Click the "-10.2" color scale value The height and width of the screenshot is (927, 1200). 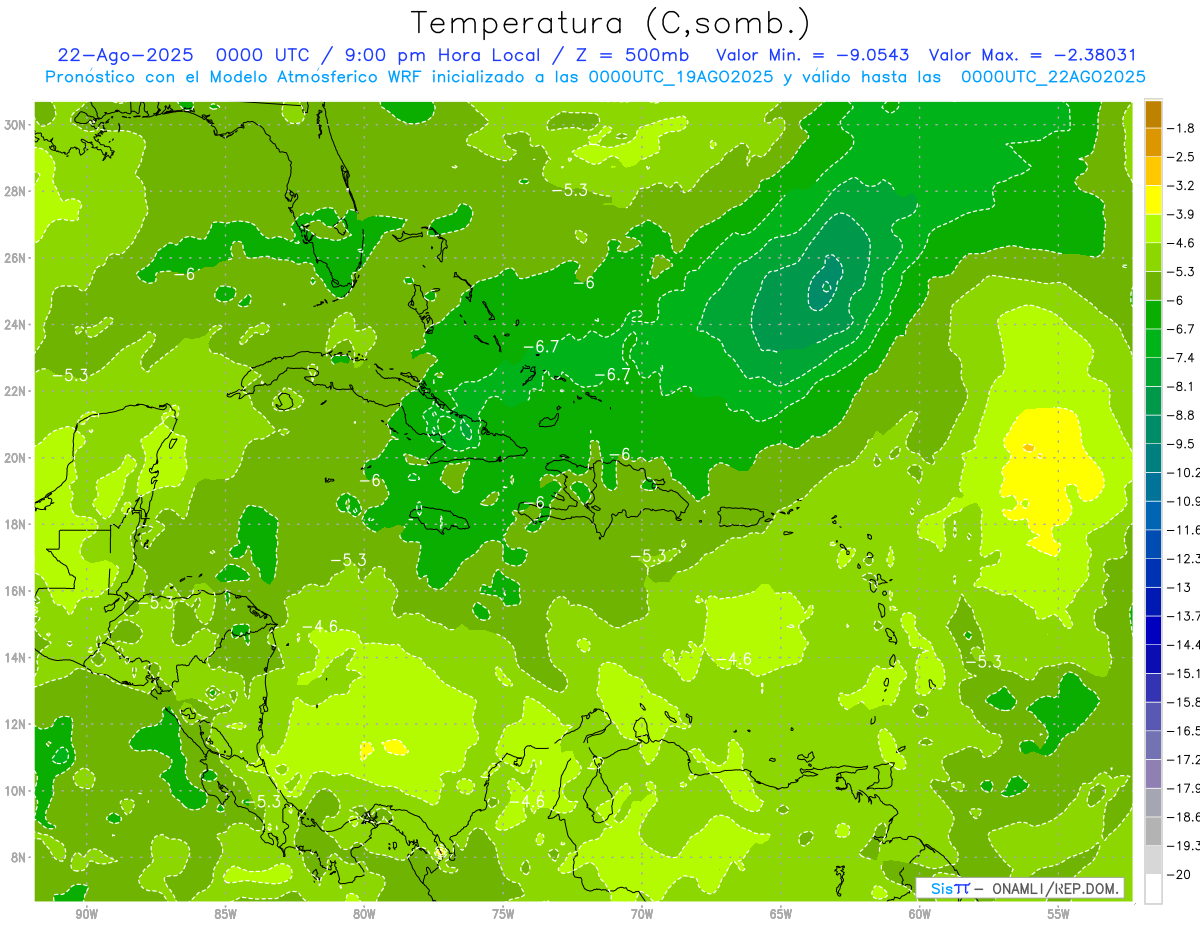pos(1185,472)
